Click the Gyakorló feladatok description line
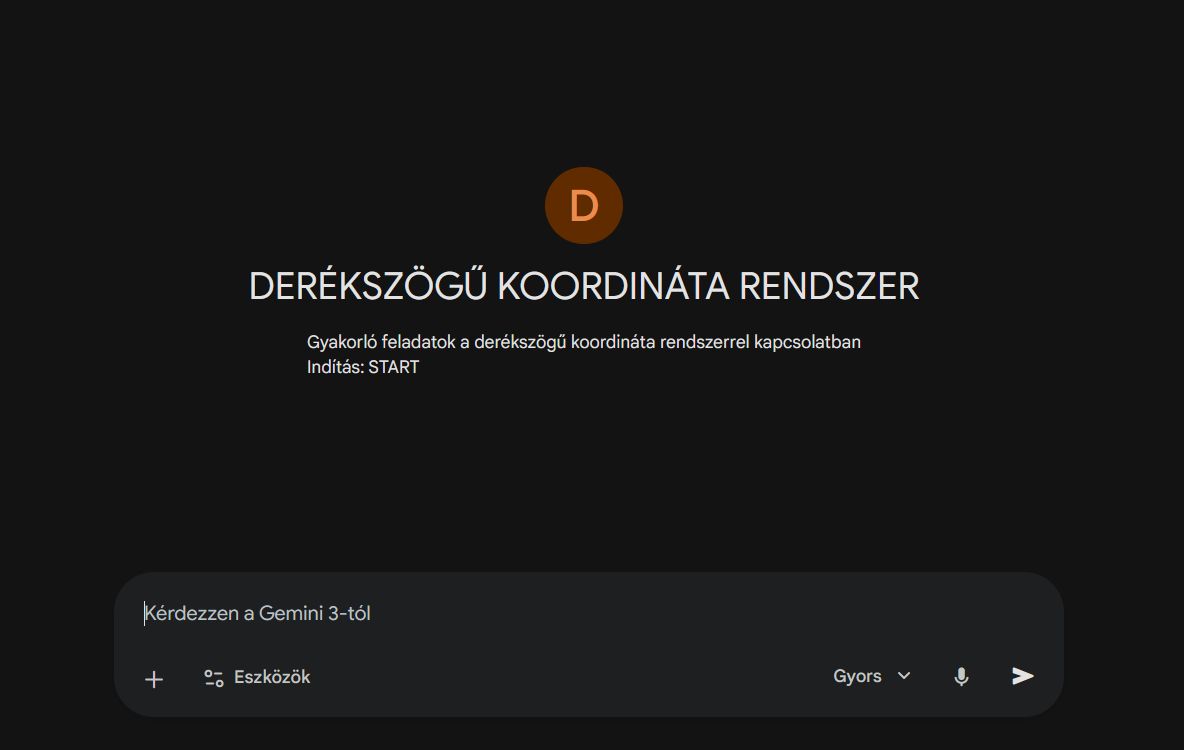This screenshot has height=750, width=1184. 584,342
